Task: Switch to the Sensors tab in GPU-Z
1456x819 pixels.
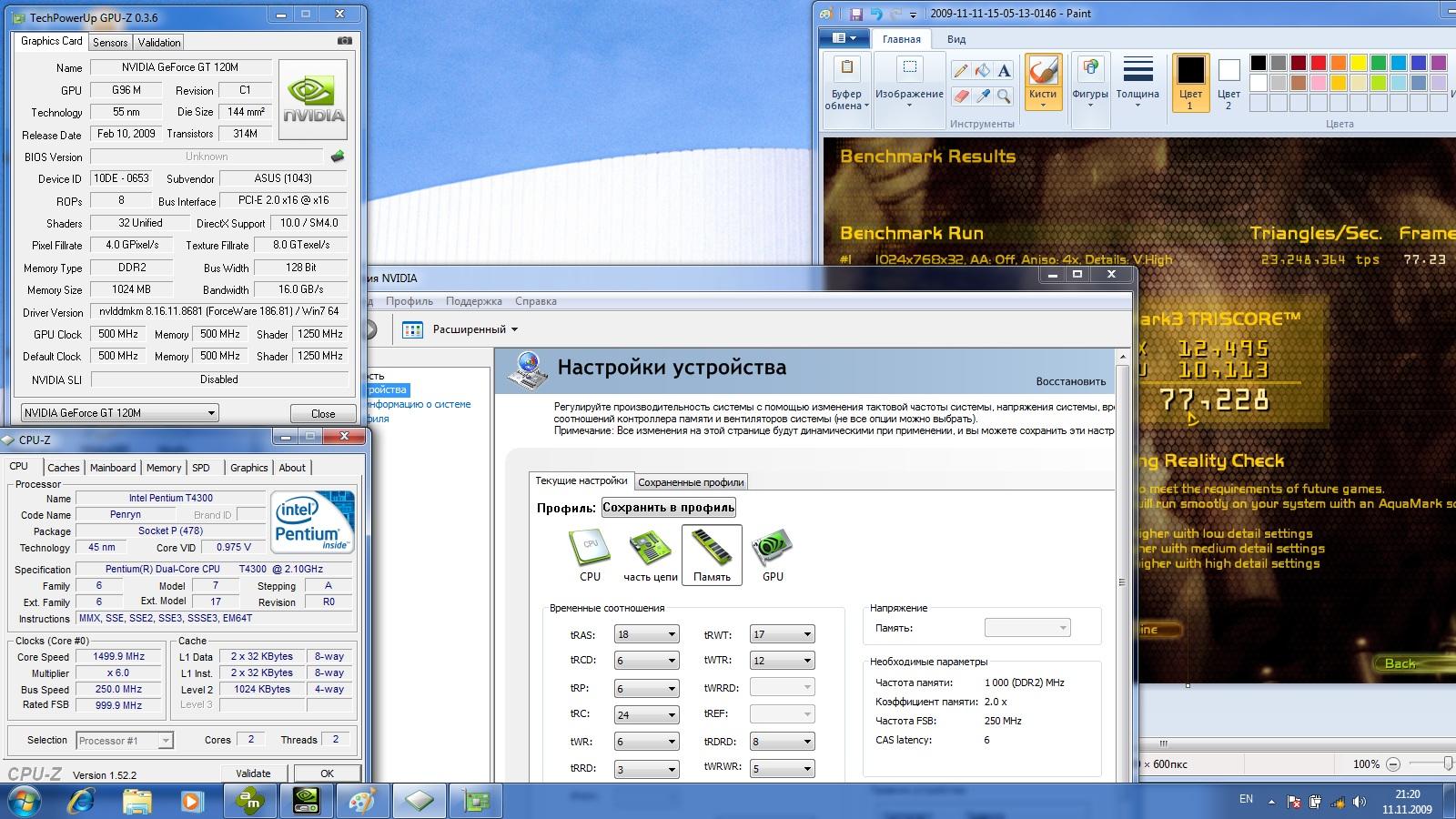Action: click(110, 43)
